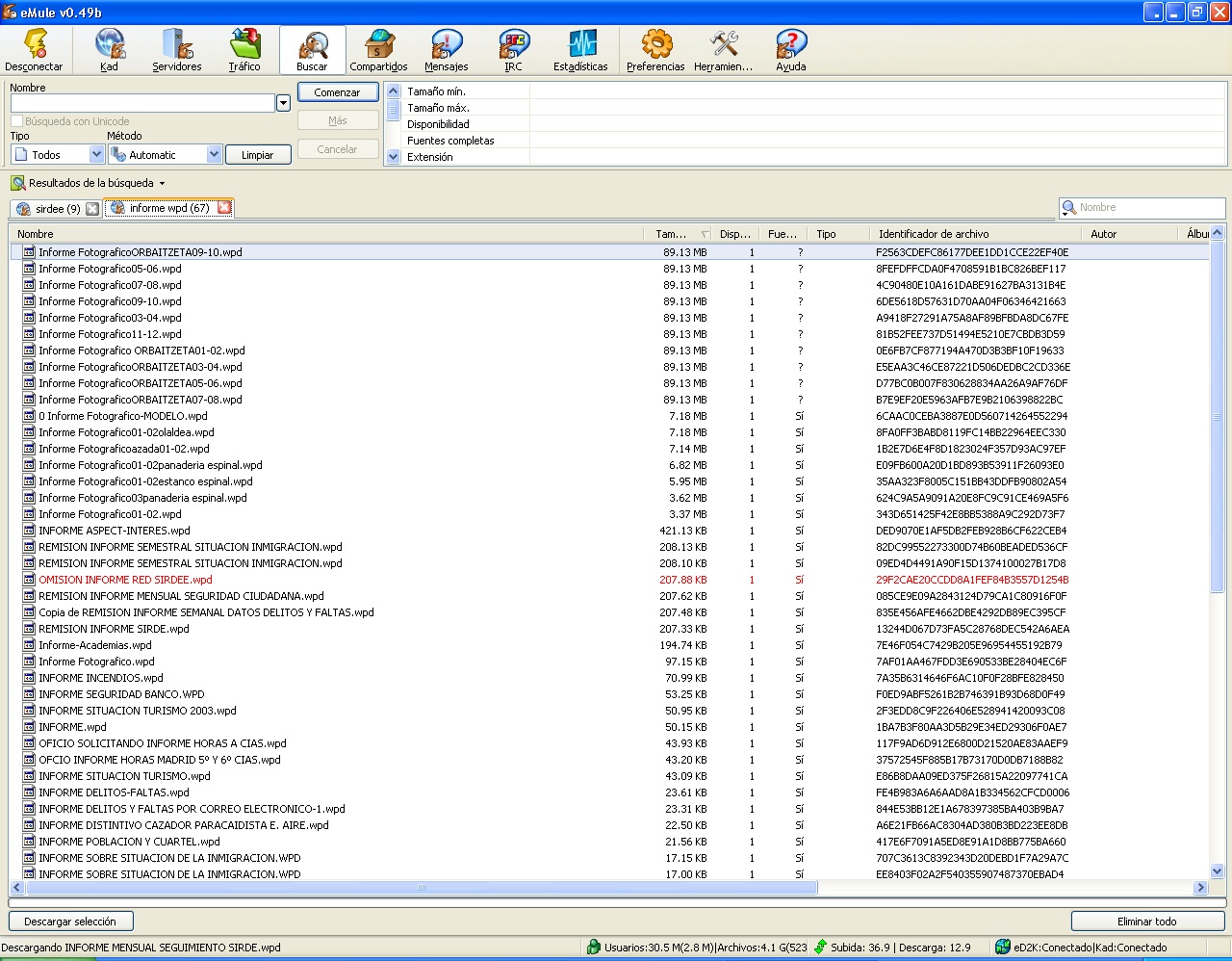Click the magnifier icon in Nombre filter
This screenshot has width=1232, height=961.
point(1068,207)
